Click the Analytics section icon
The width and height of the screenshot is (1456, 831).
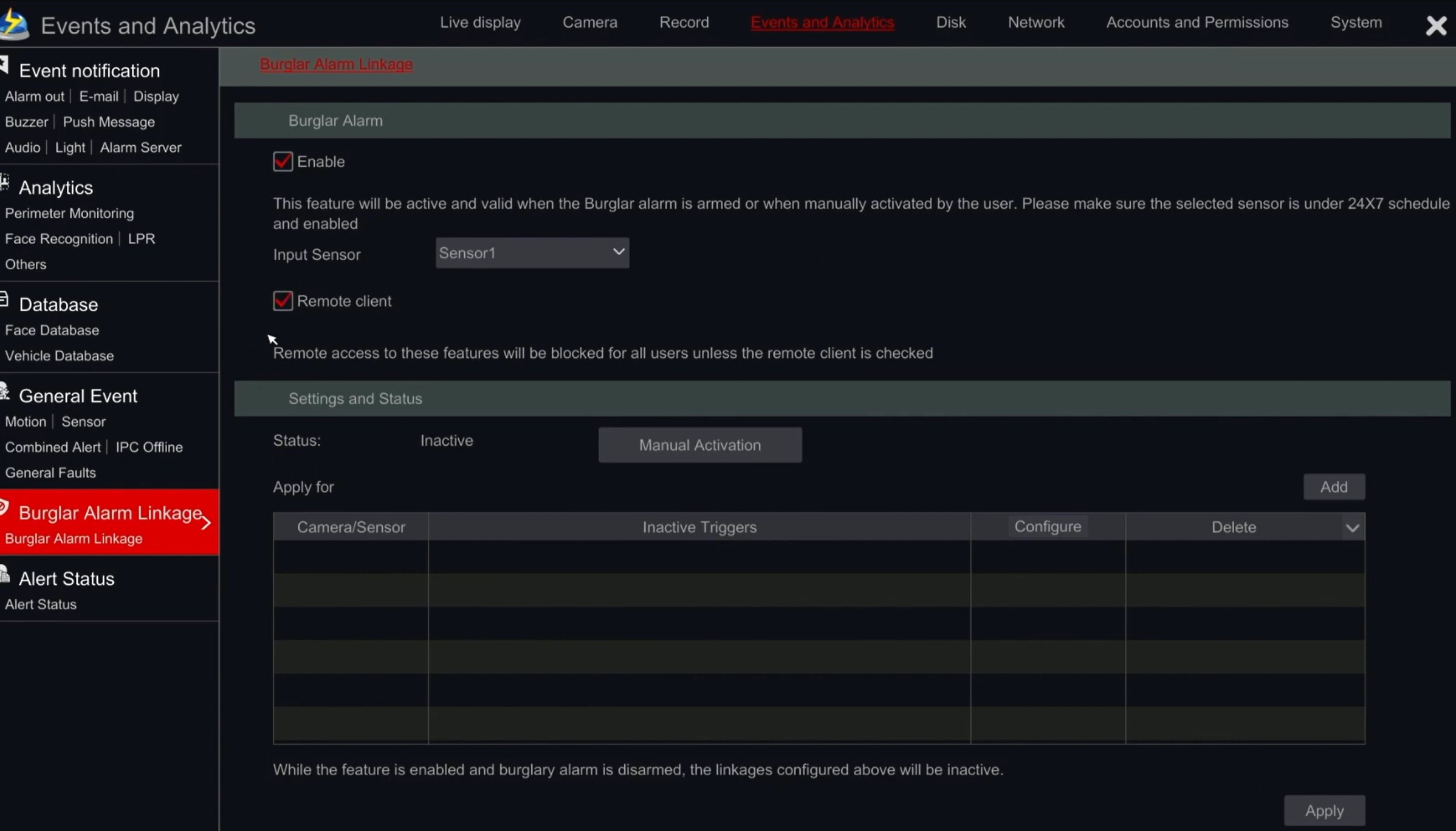pyautogui.click(x=5, y=182)
